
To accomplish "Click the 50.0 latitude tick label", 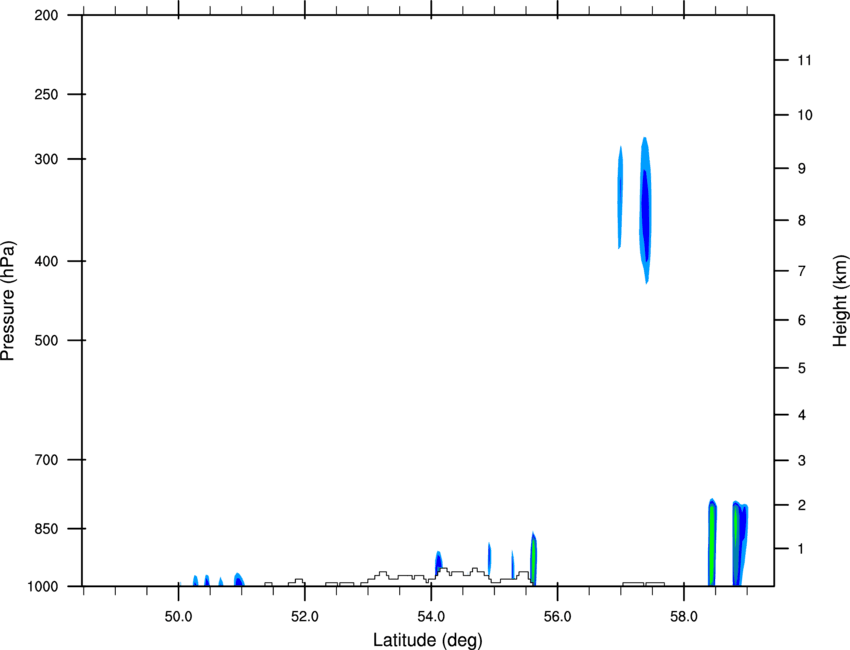I will (178, 617).
